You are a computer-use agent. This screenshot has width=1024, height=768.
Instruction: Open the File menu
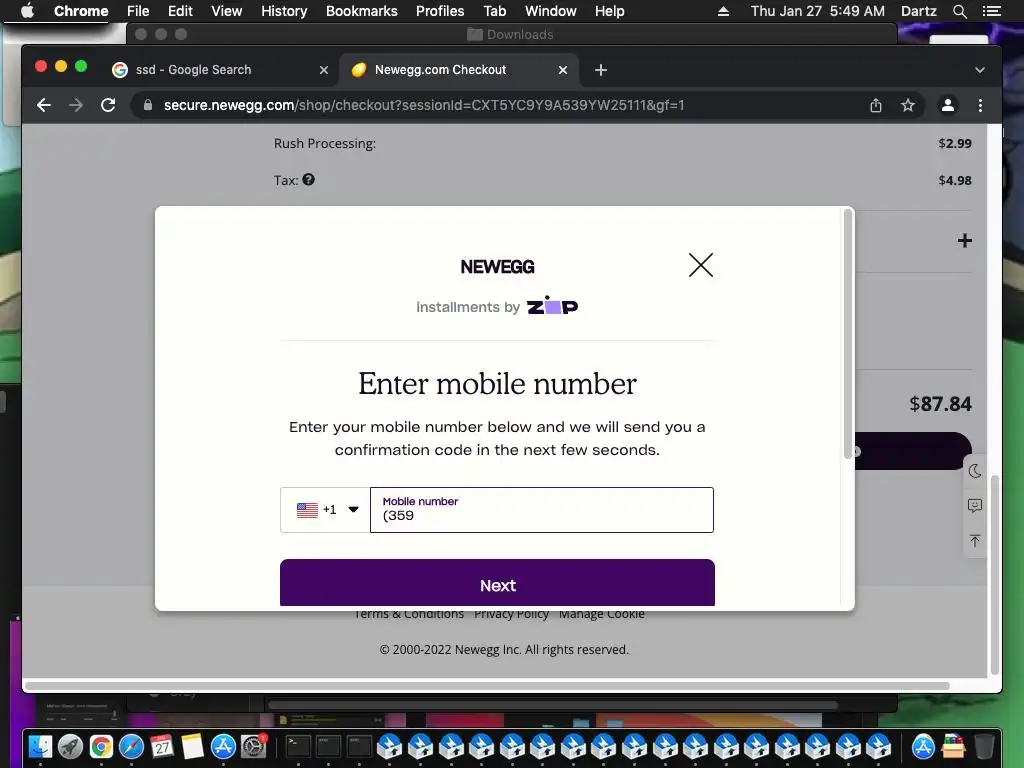pos(138,11)
